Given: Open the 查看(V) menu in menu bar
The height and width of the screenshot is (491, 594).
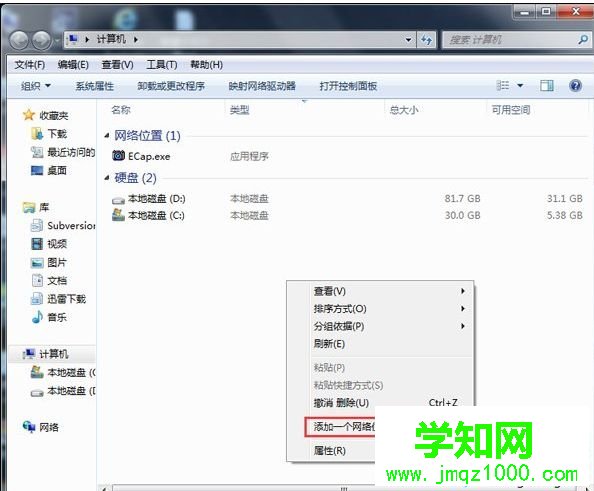Looking at the screenshot, I should coord(117,65).
